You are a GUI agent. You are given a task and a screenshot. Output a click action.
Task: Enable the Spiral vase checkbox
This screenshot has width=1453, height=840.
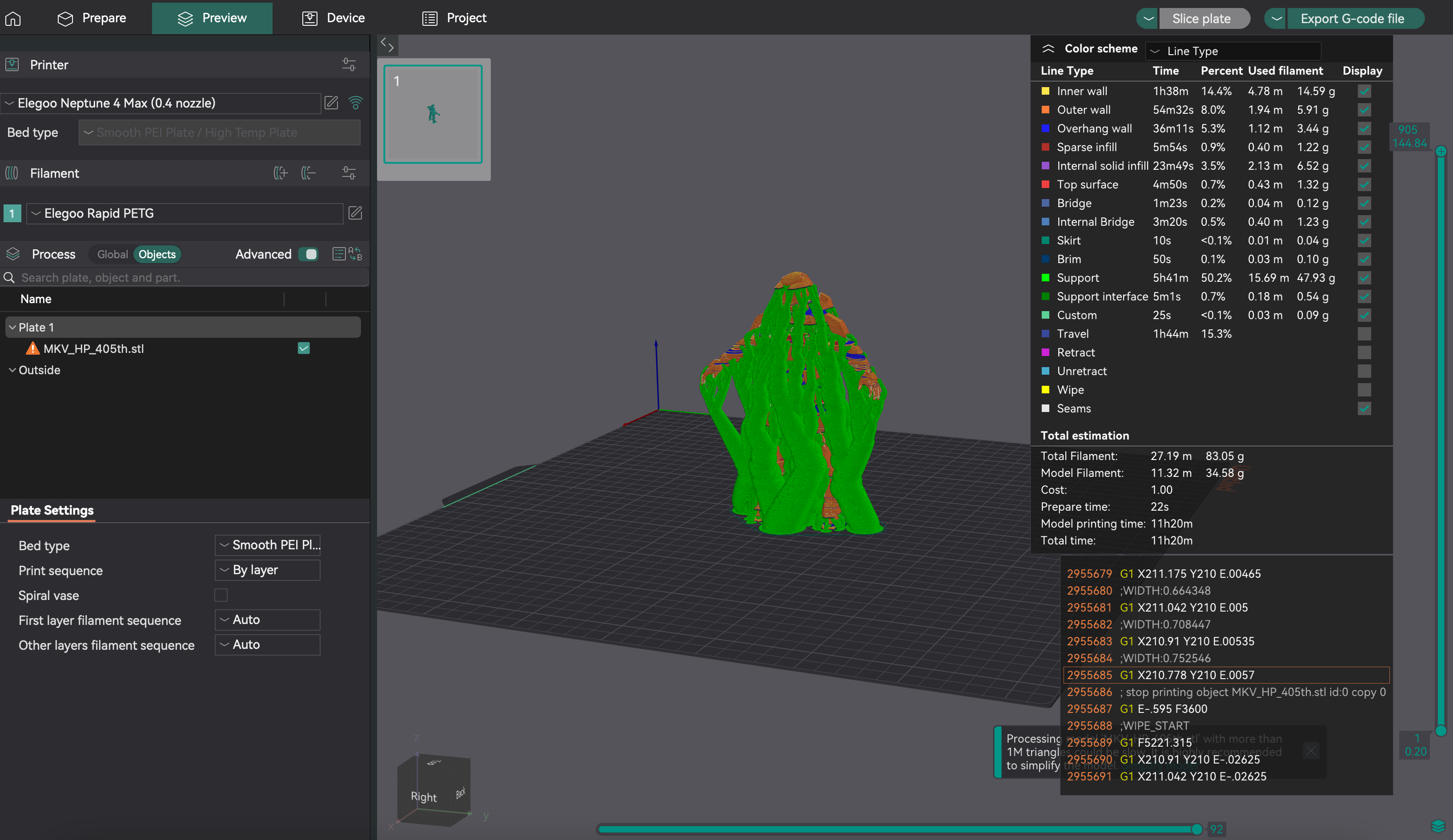coord(221,595)
